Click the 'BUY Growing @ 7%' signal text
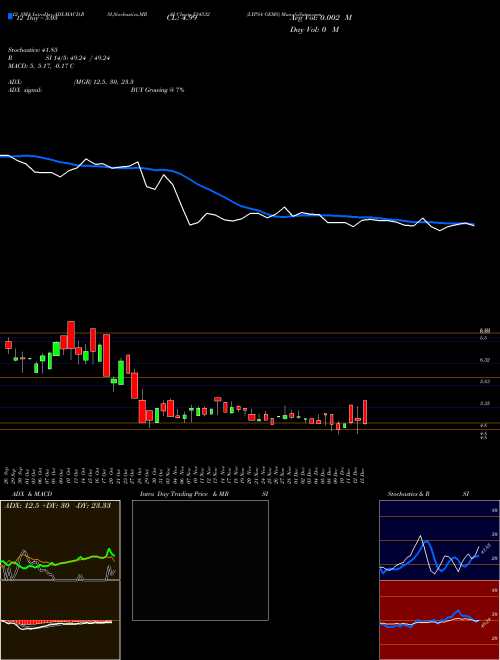Viewport: 500px width, 660px height. [157, 90]
